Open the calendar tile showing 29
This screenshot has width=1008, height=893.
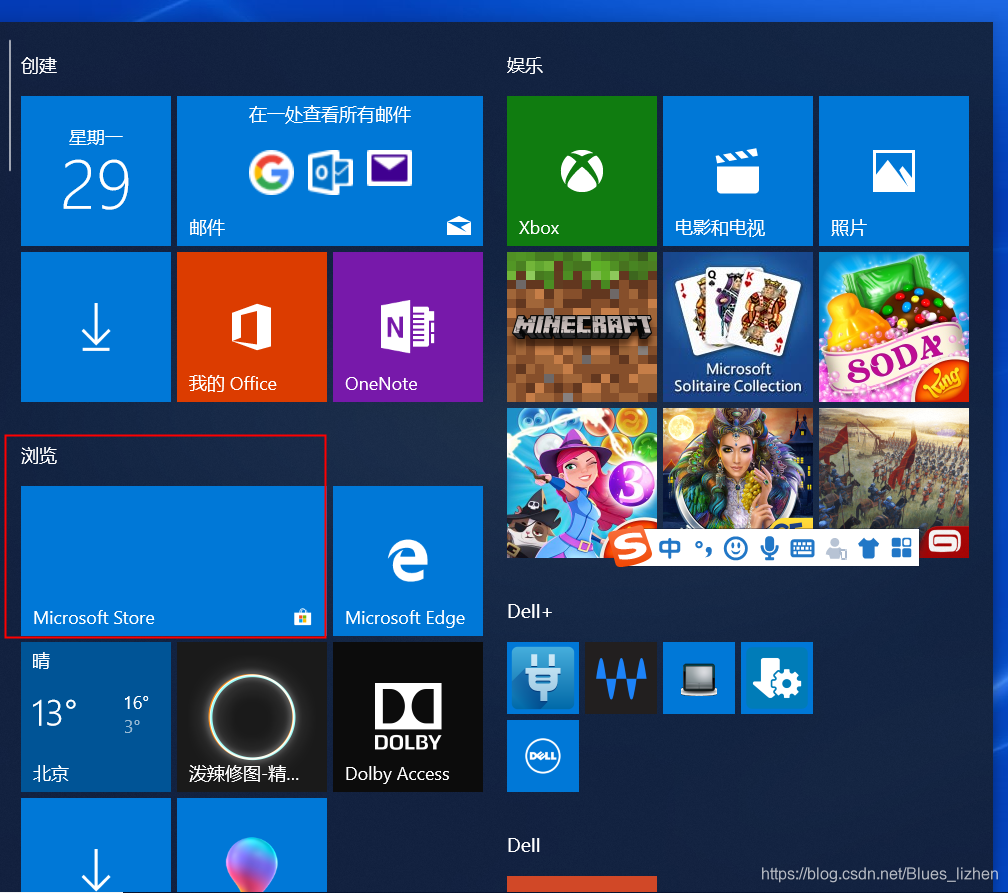[96, 170]
